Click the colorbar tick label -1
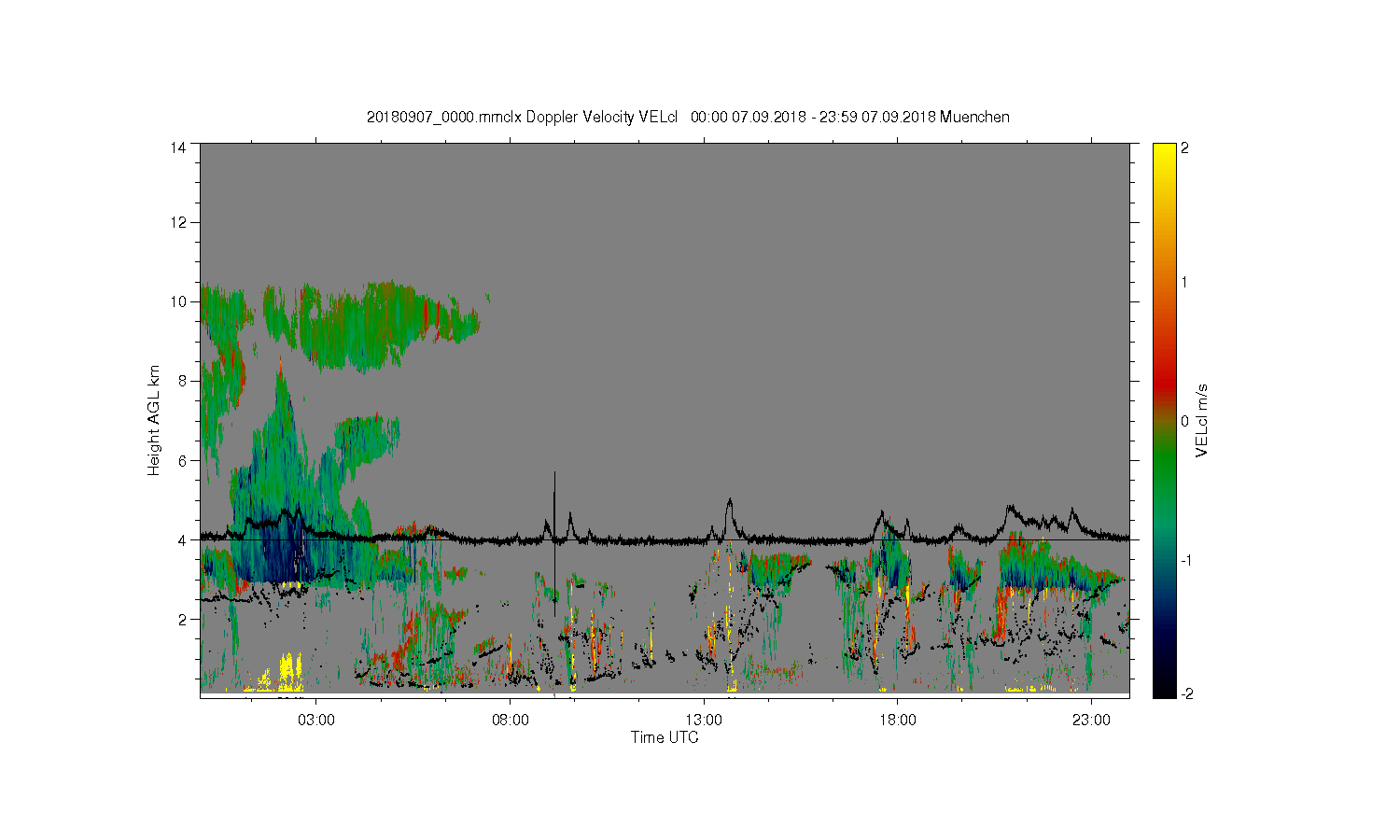Image resolution: width=1400 pixels, height=840 pixels. pos(1186,560)
